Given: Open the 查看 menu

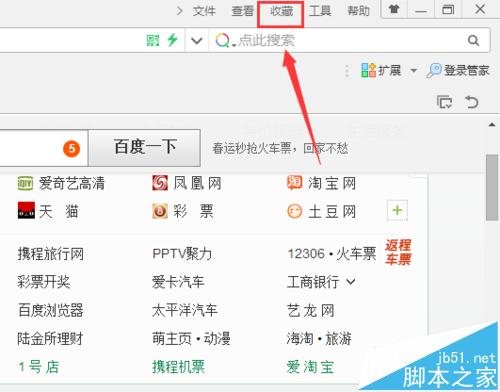Looking at the screenshot, I should [243, 11].
